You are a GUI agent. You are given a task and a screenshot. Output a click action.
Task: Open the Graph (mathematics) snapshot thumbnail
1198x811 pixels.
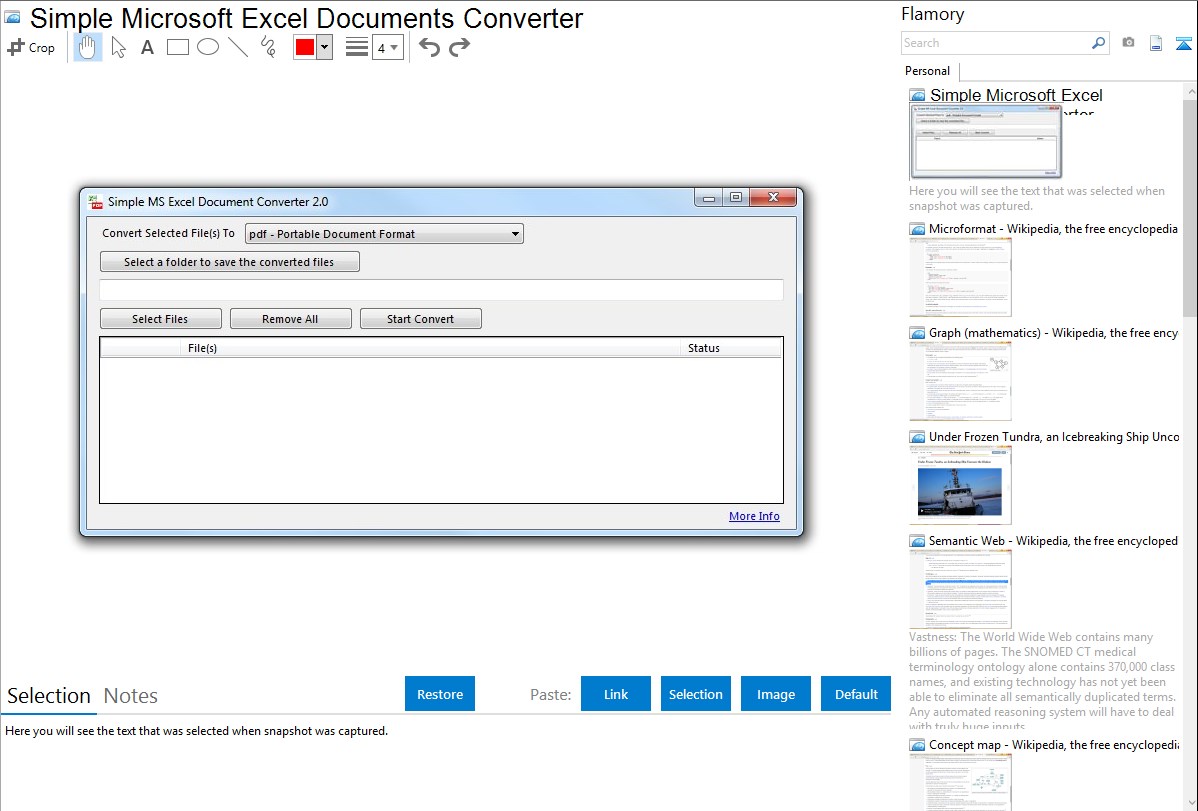[x=960, y=381]
